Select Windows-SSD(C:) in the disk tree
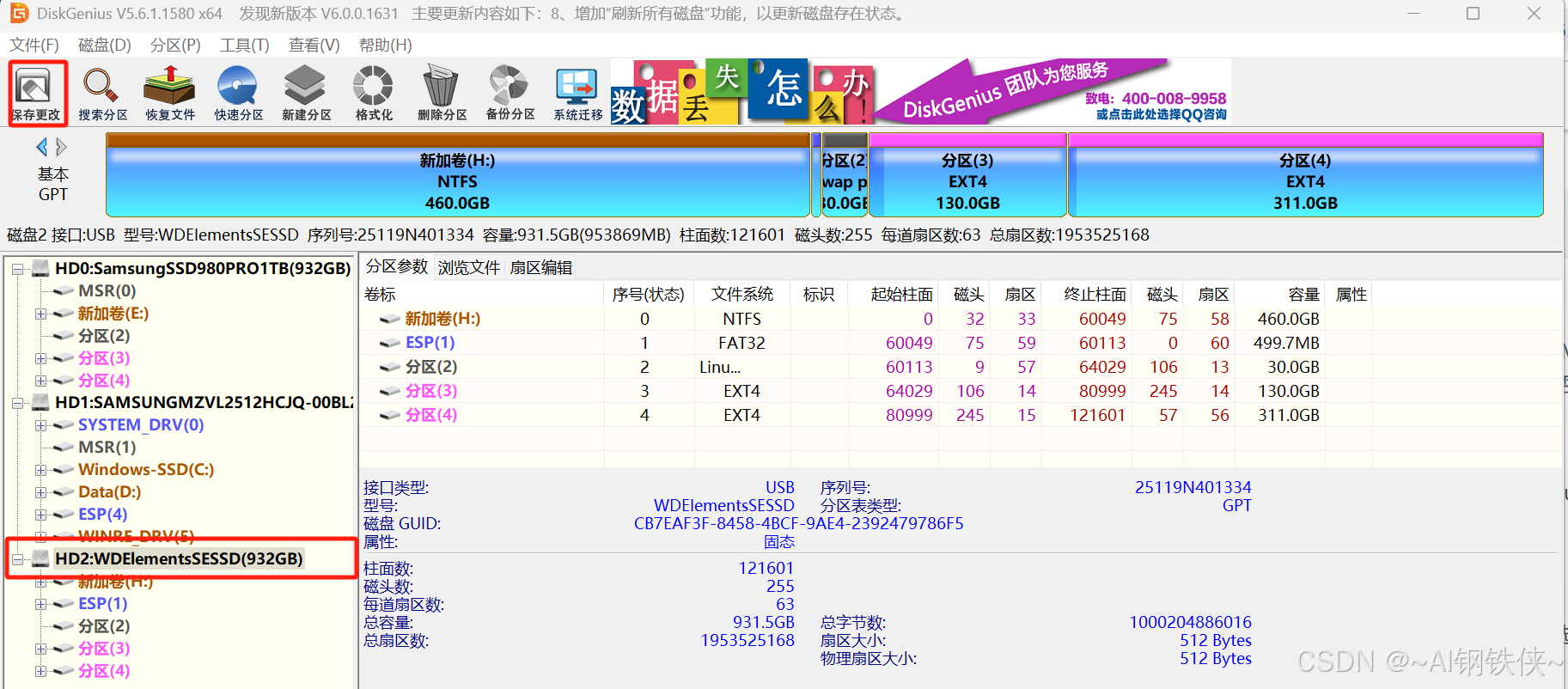This screenshot has width=1568, height=689. tap(146, 469)
